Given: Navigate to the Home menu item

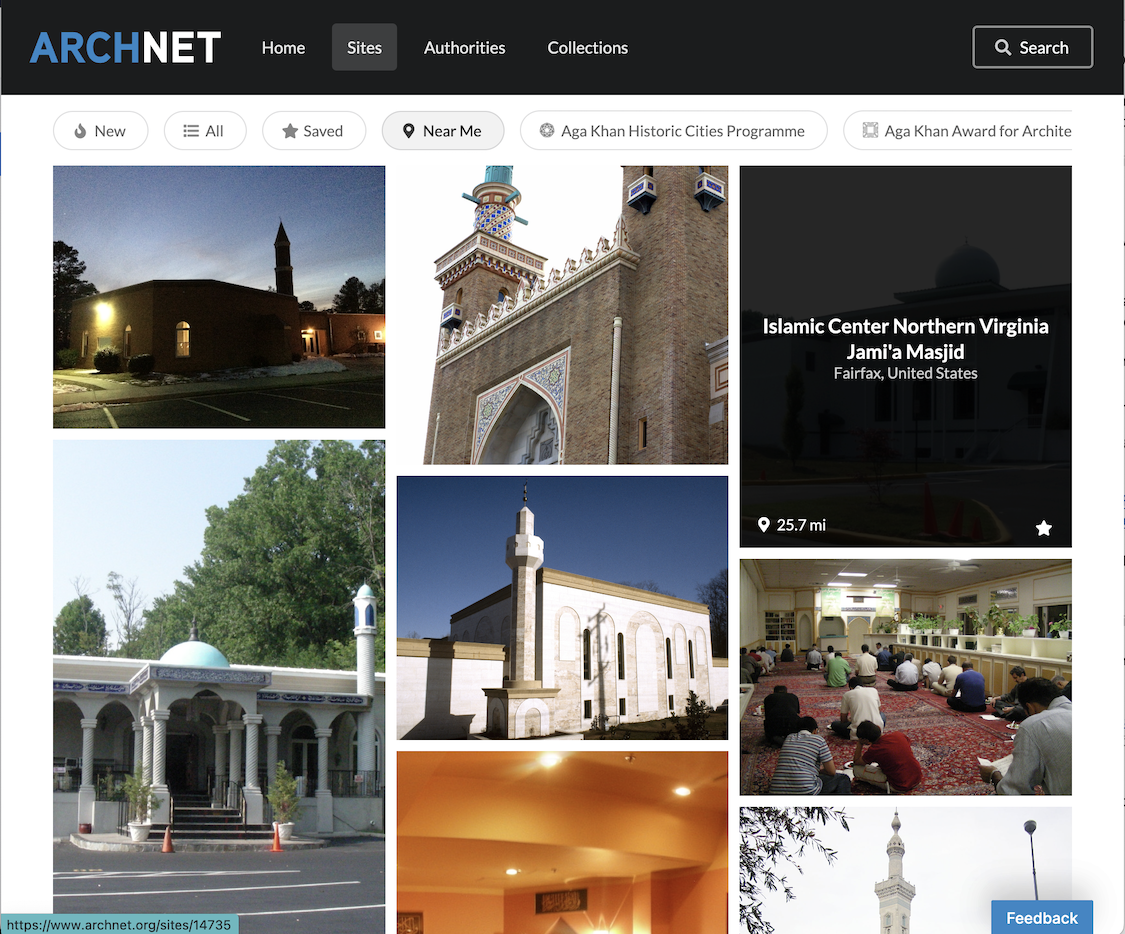Looking at the screenshot, I should [x=283, y=47].
